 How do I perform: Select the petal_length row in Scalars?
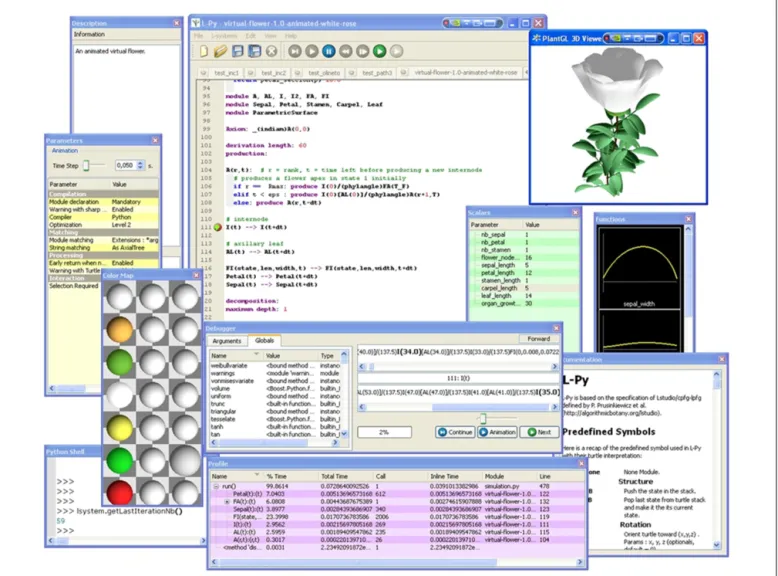524,273
